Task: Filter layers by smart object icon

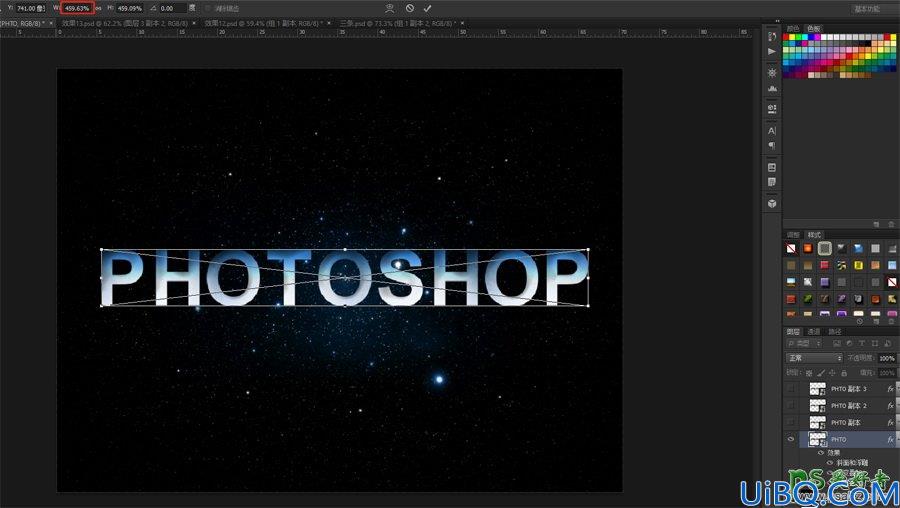Action: (x=887, y=343)
